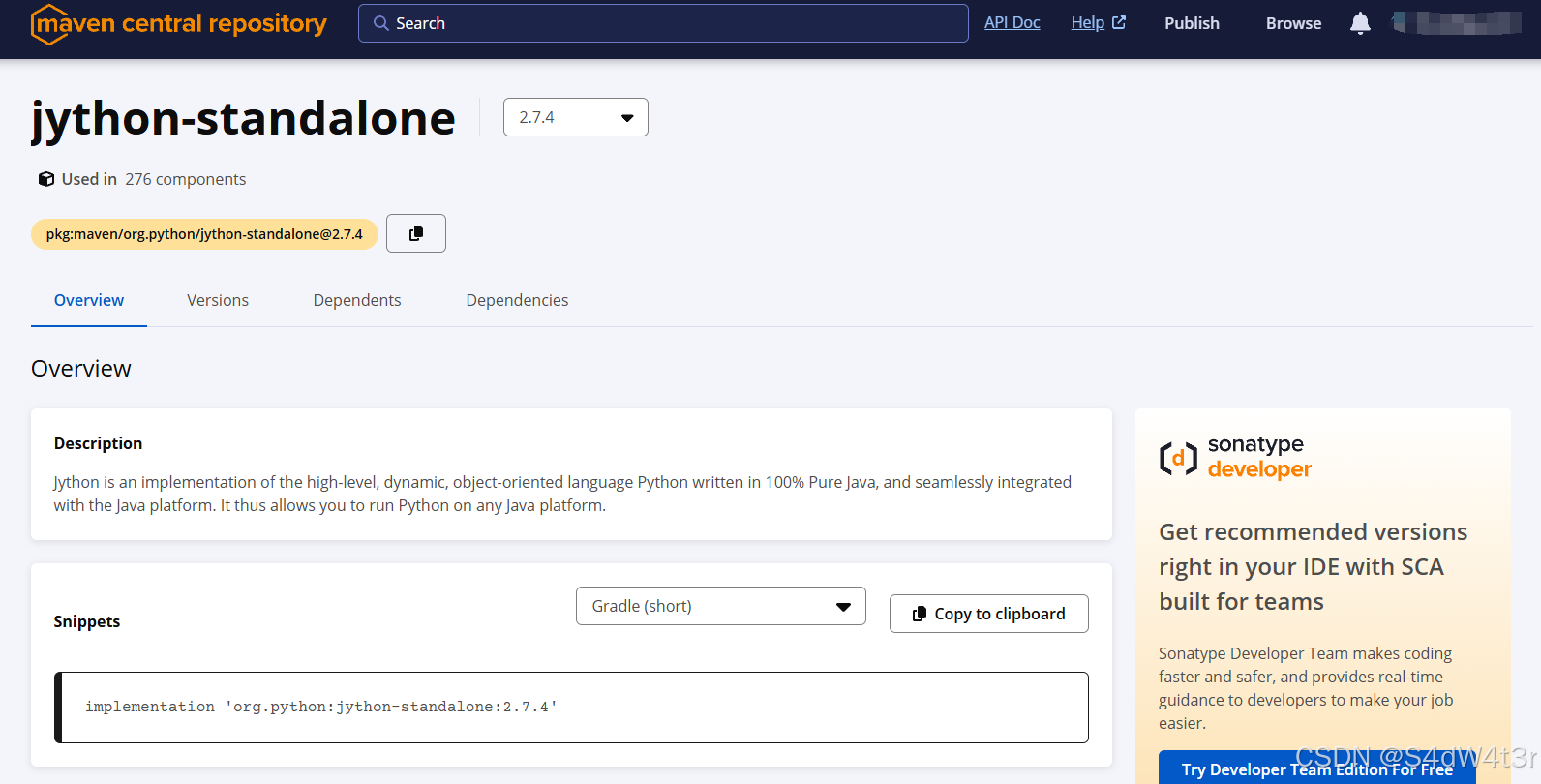Switch to the Versions tab
The height and width of the screenshot is (784, 1541).
218,300
